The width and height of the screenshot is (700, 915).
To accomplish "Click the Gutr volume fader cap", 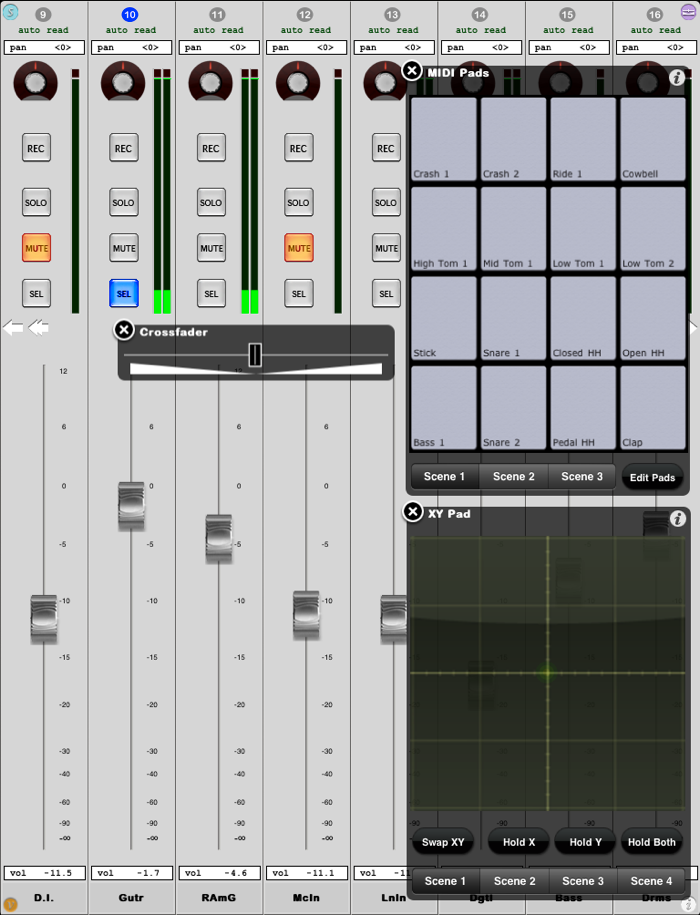I will pyautogui.click(x=131, y=506).
